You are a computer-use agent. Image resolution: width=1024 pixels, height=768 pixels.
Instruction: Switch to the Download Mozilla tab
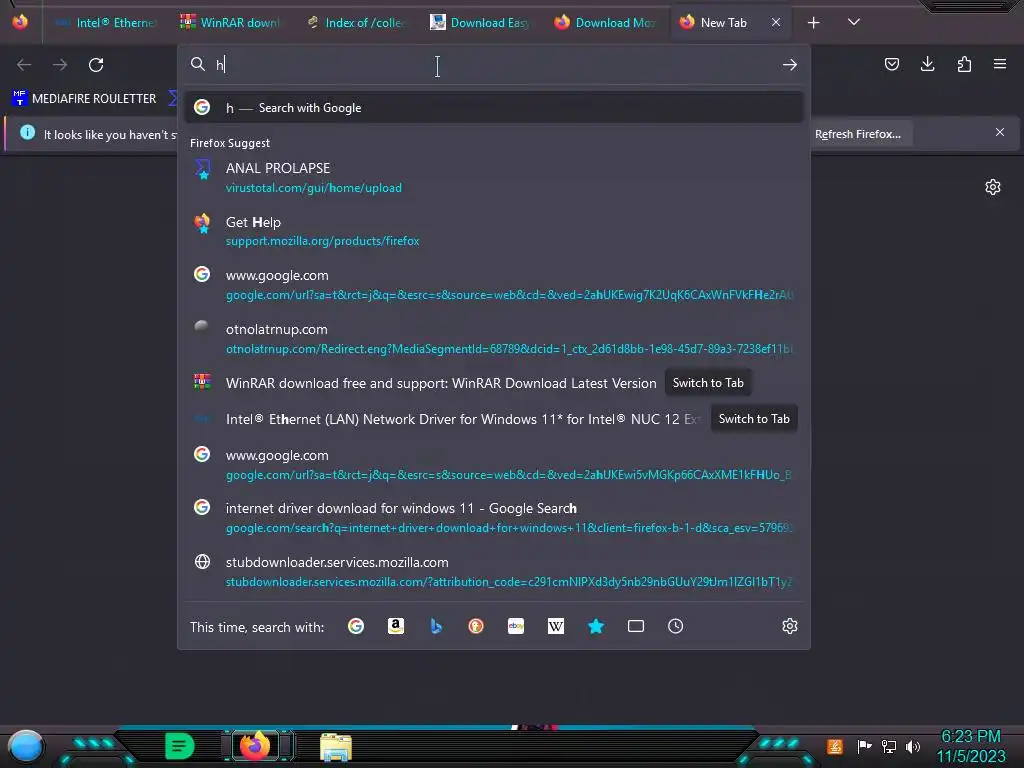[x=605, y=23]
